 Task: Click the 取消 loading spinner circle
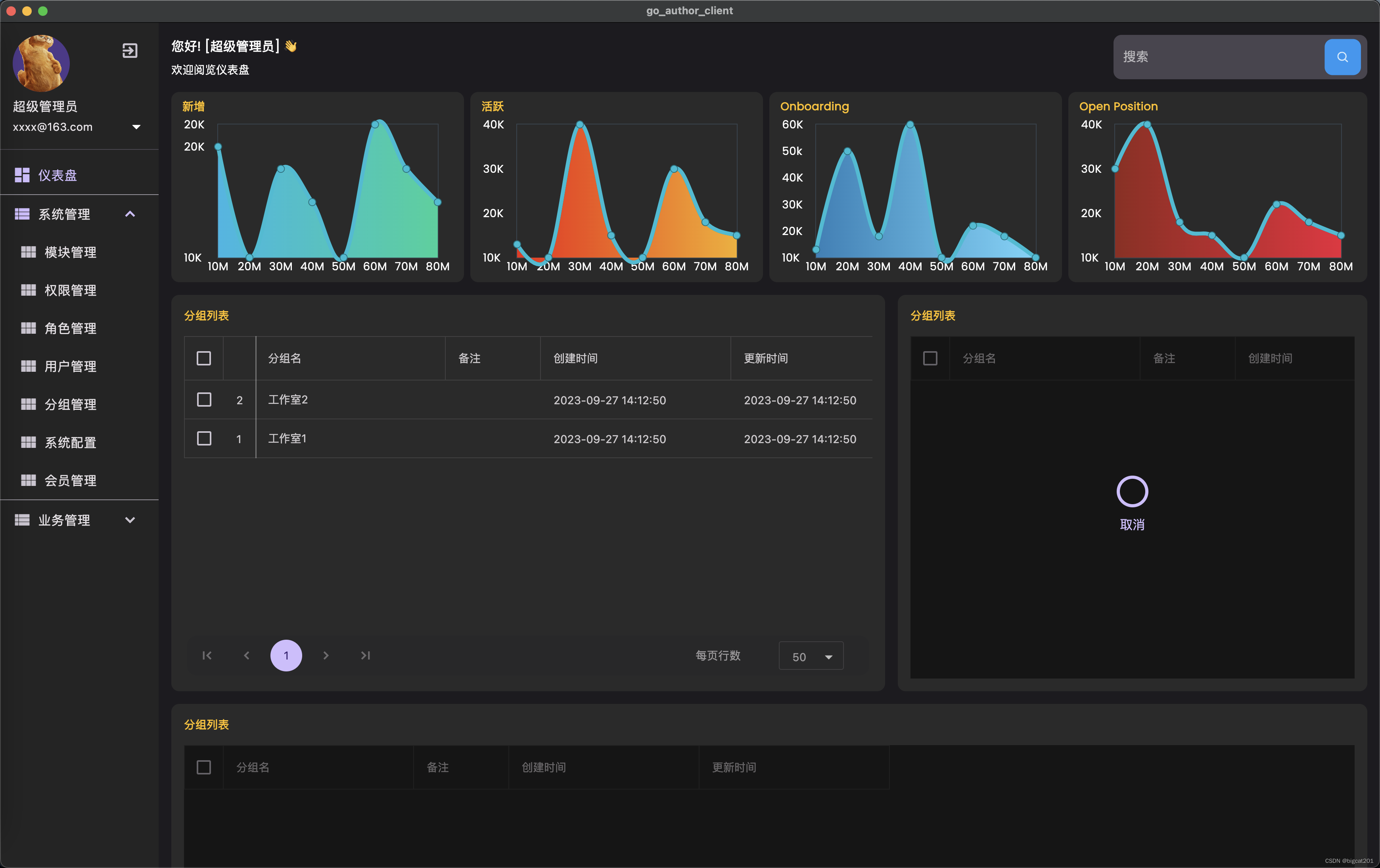coord(1132,491)
